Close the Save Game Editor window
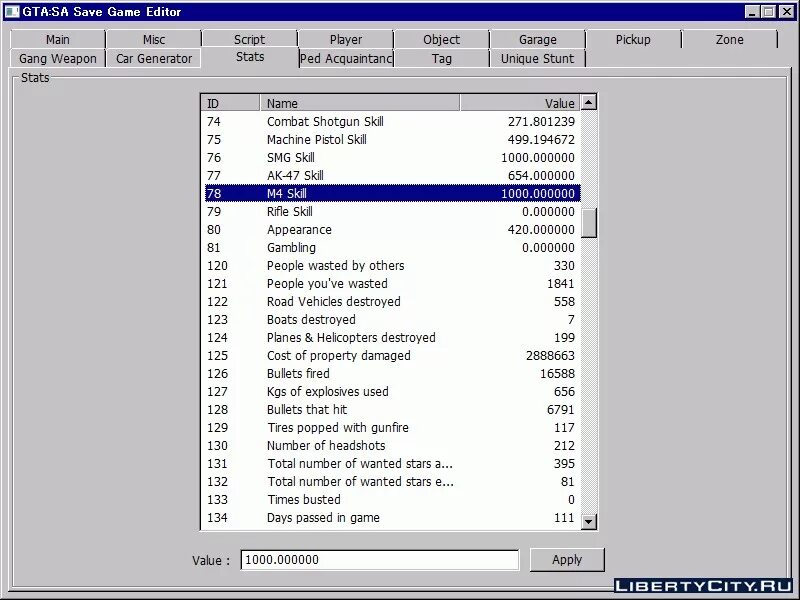Screen dimensions: 800x600 pos(786,11)
